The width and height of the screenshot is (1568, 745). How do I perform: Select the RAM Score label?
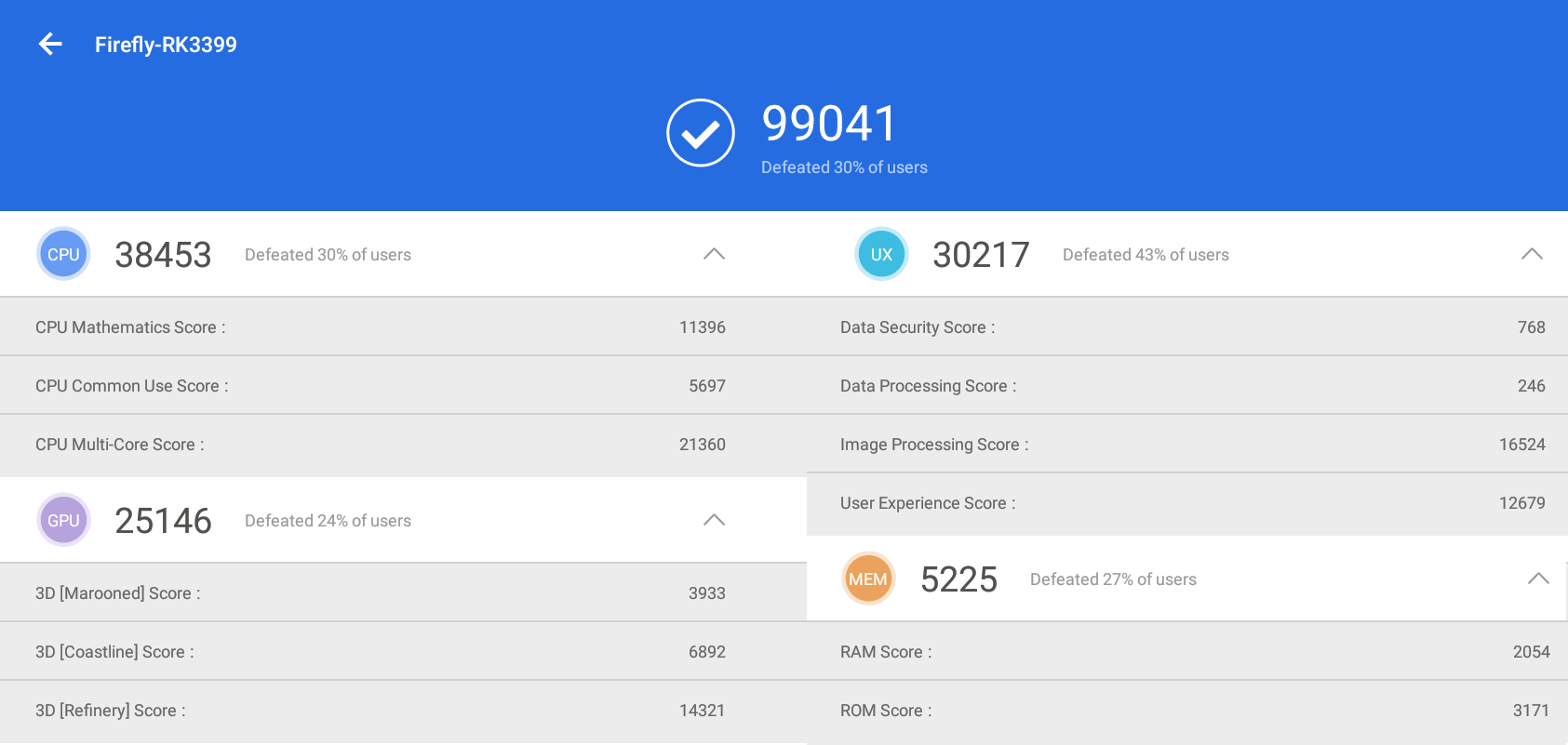coord(886,652)
